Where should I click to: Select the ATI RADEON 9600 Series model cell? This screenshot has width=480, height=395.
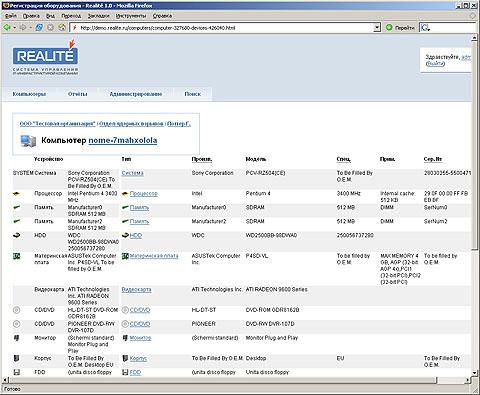pos(277,290)
